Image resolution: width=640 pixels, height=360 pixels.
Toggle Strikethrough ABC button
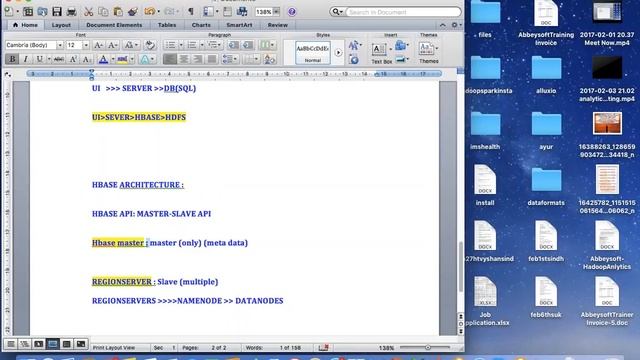59,59
